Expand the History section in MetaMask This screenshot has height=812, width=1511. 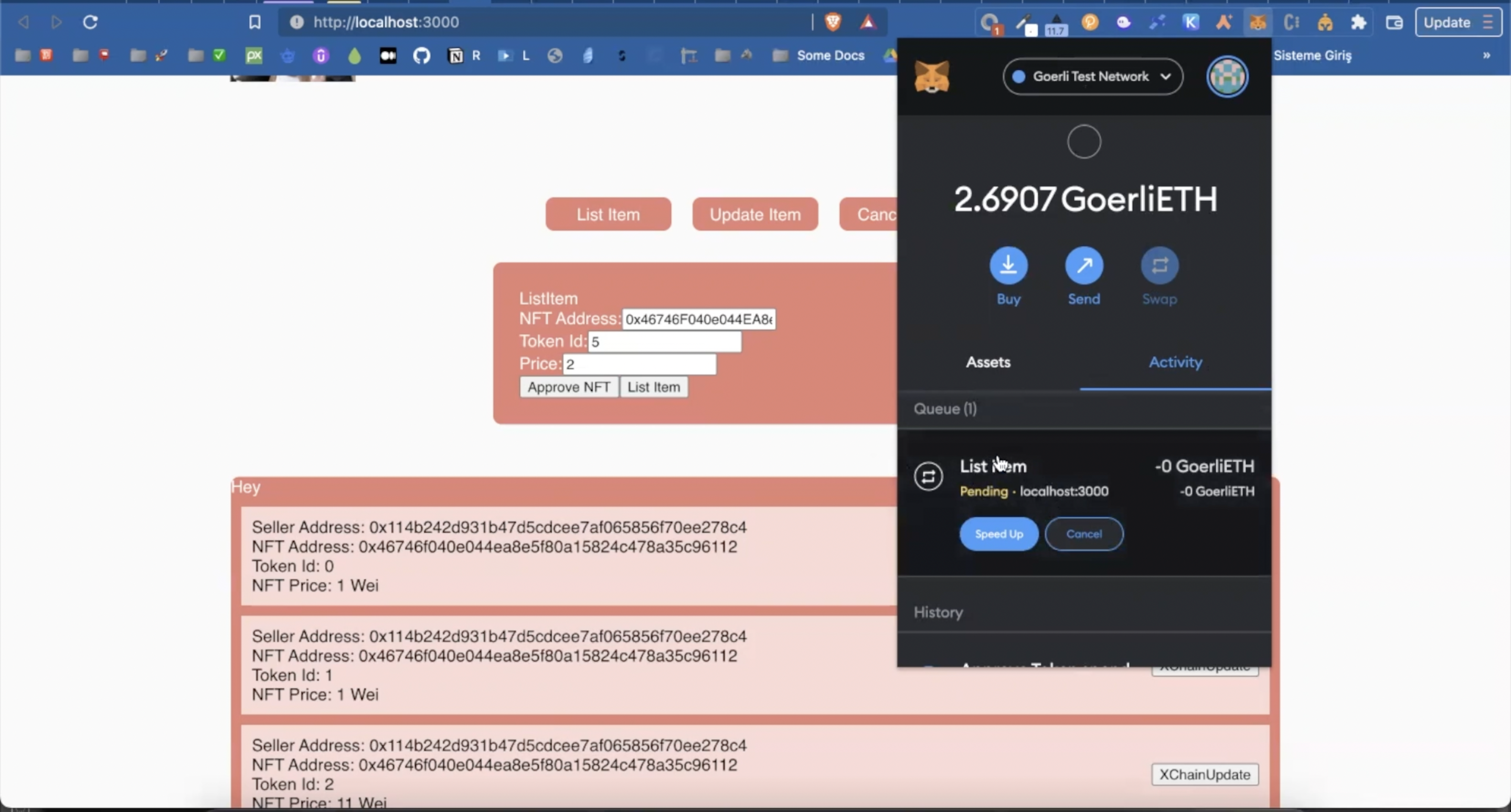938,611
